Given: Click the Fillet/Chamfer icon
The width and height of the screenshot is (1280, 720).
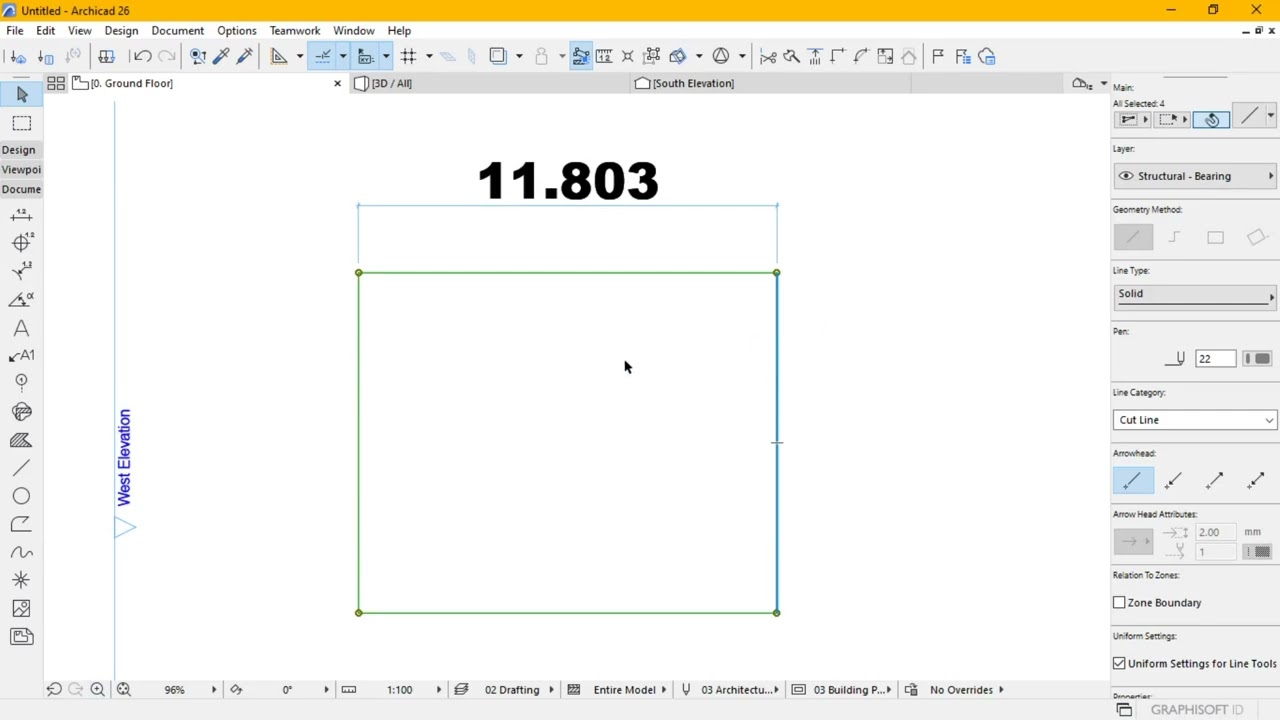Looking at the screenshot, I should pyautogui.click(x=861, y=56).
